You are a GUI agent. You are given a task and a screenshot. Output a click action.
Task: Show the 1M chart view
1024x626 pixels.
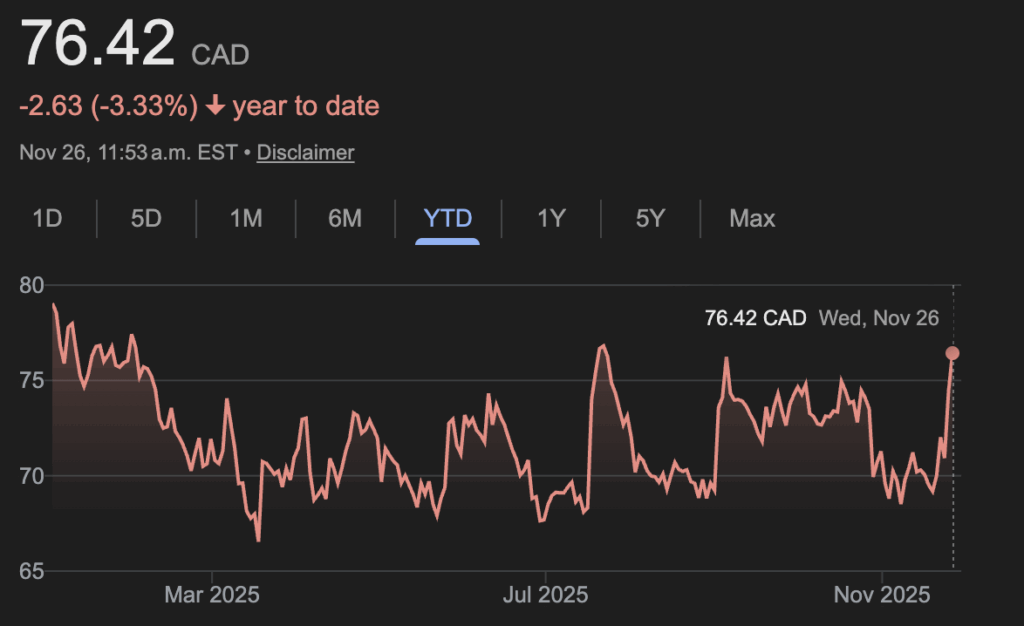tap(246, 218)
